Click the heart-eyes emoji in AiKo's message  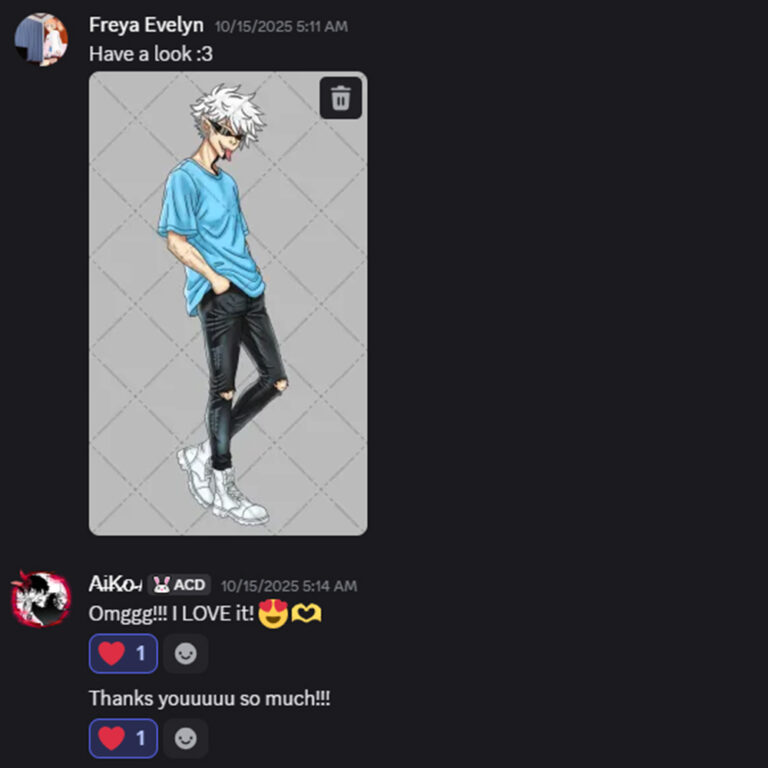[x=273, y=613]
